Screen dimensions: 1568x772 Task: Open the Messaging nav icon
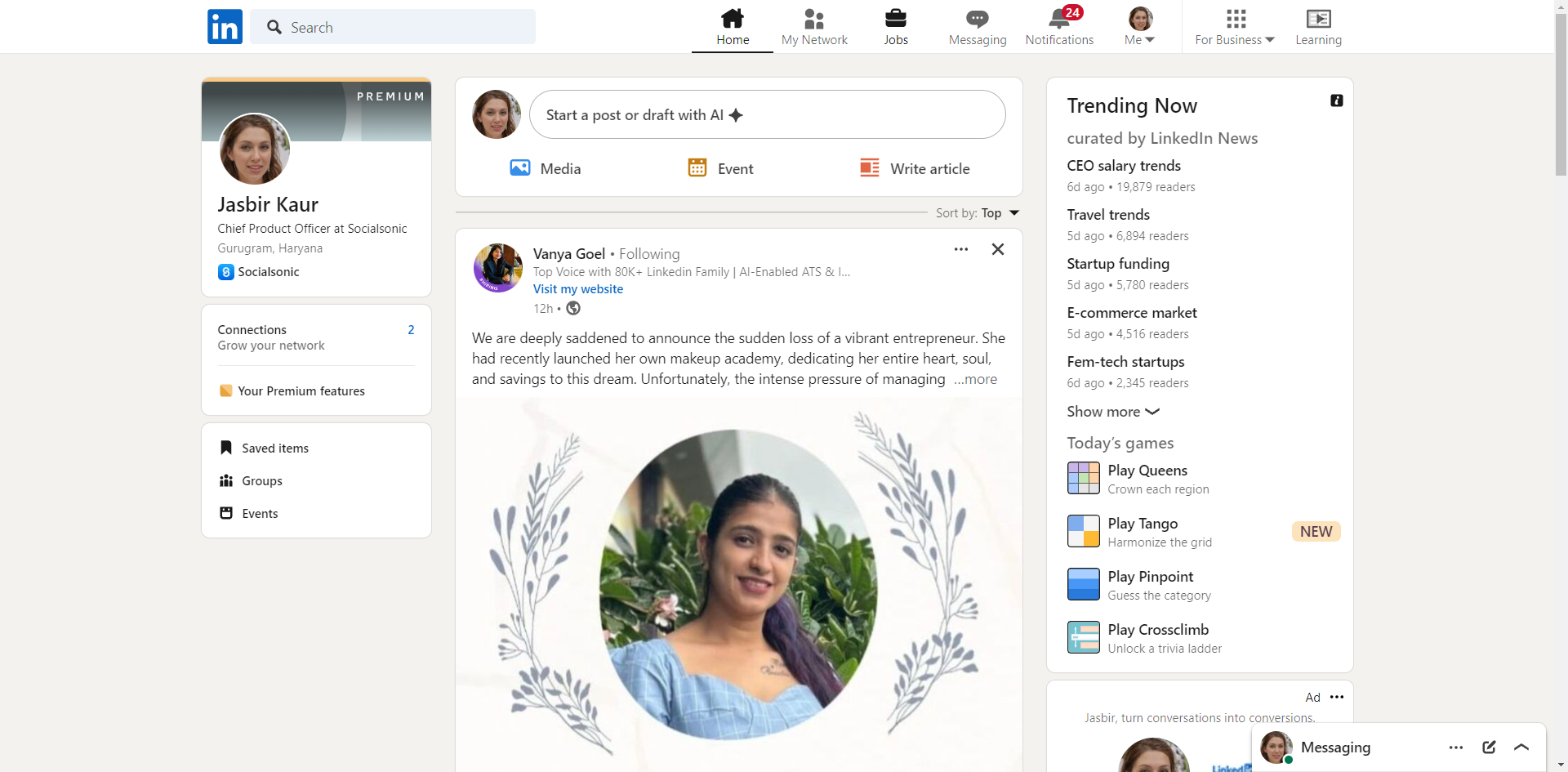tap(977, 19)
